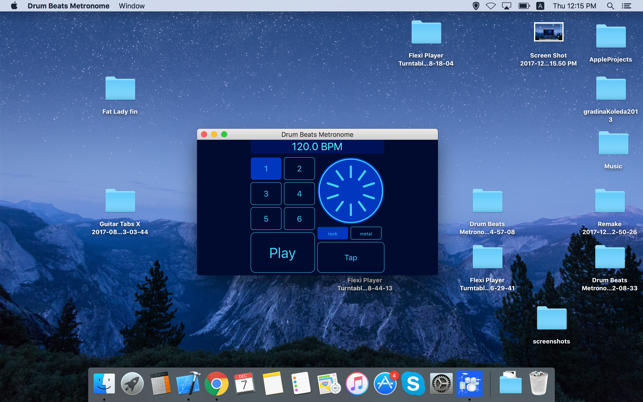Minimize the Drum Beats Metronome window

click(214, 135)
